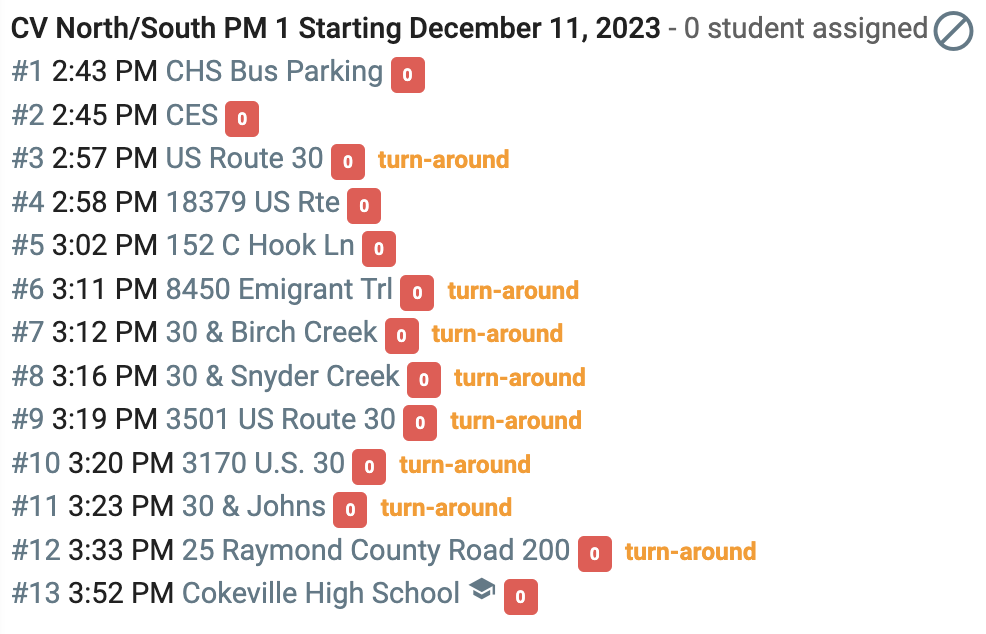Open the 8450 Emigrant Trl stop

(279, 289)
